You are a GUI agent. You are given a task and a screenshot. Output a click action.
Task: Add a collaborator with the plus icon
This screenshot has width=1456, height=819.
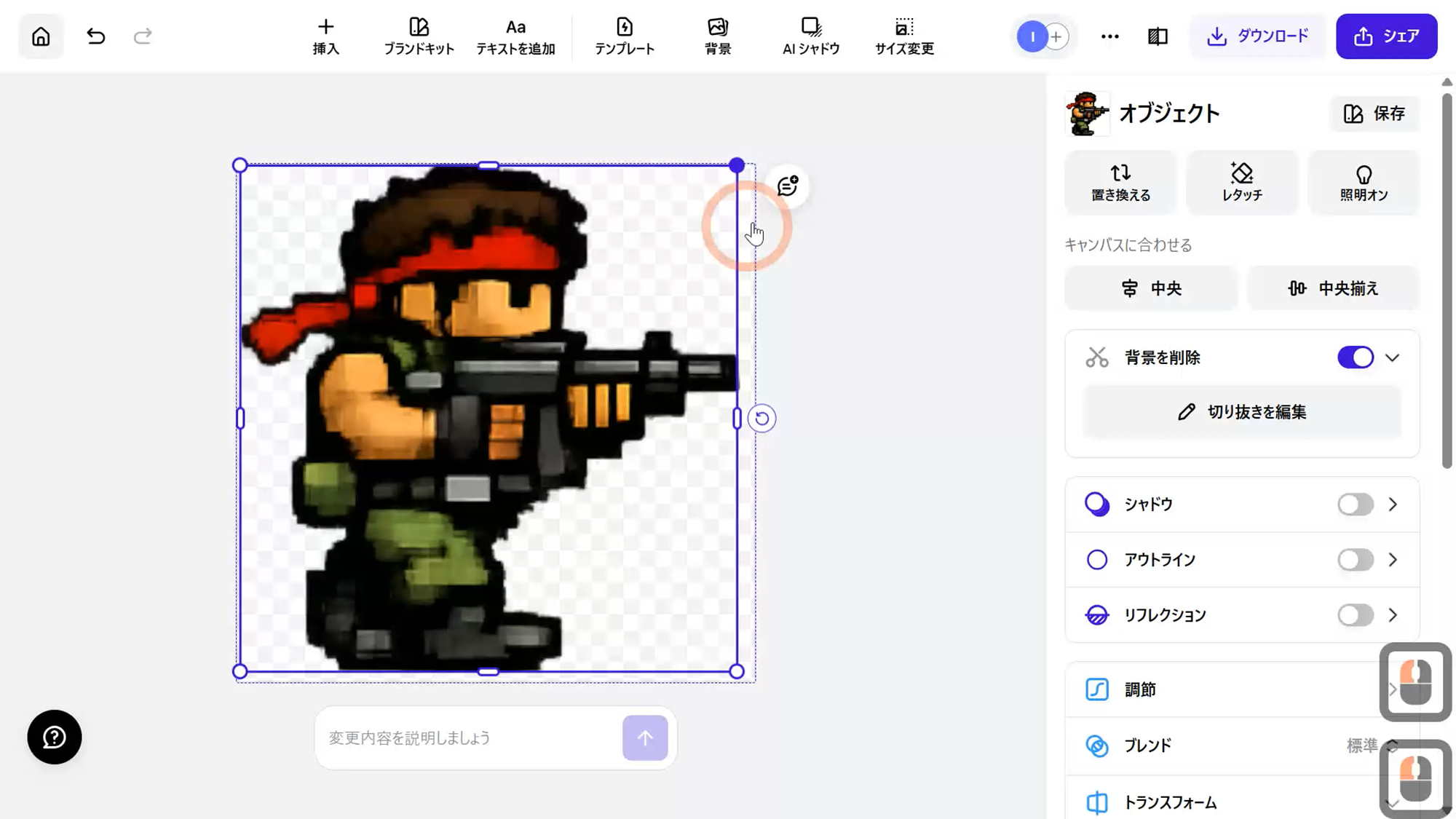tap(1056, 36)
